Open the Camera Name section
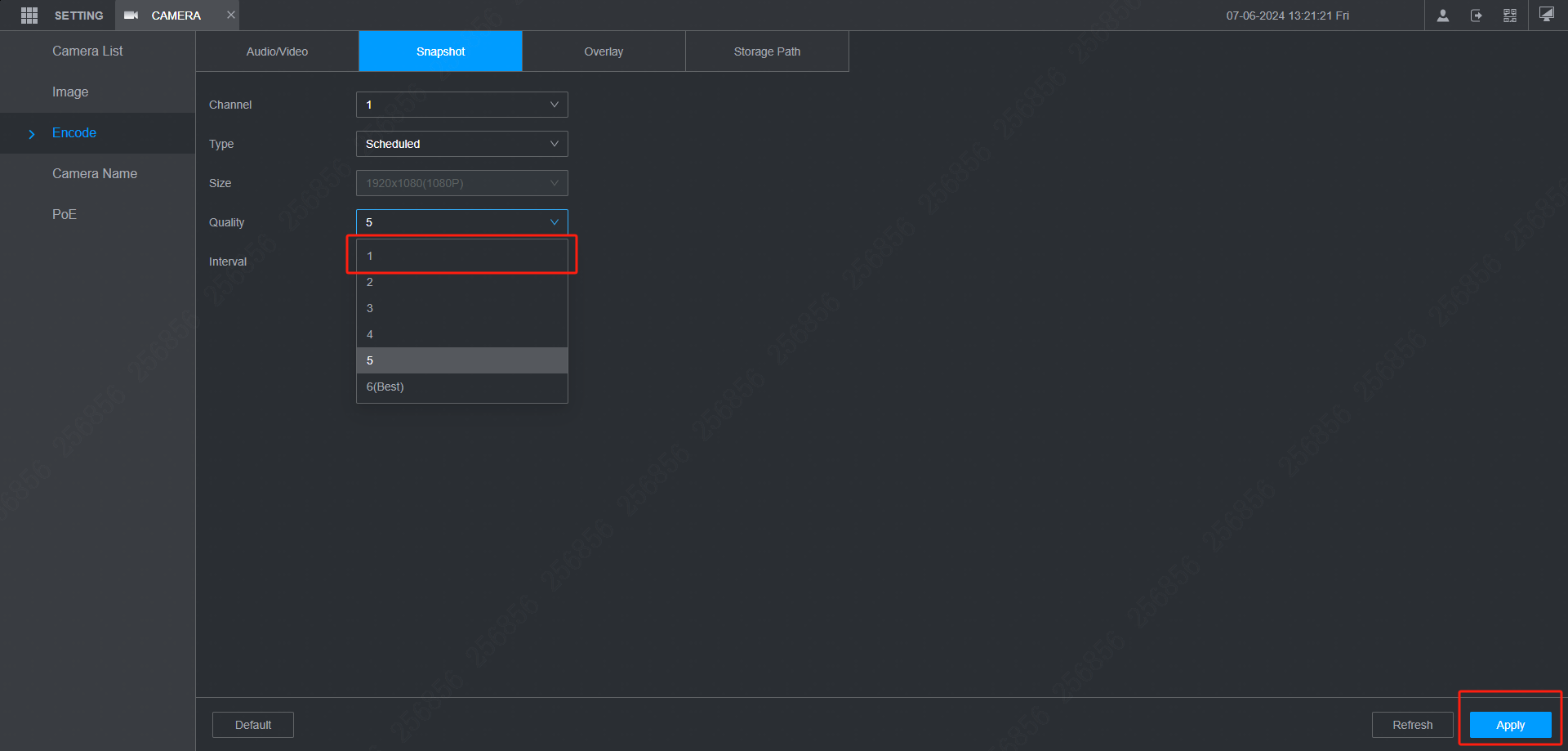Screen dimensions: 1568x751 coord(95,173)
